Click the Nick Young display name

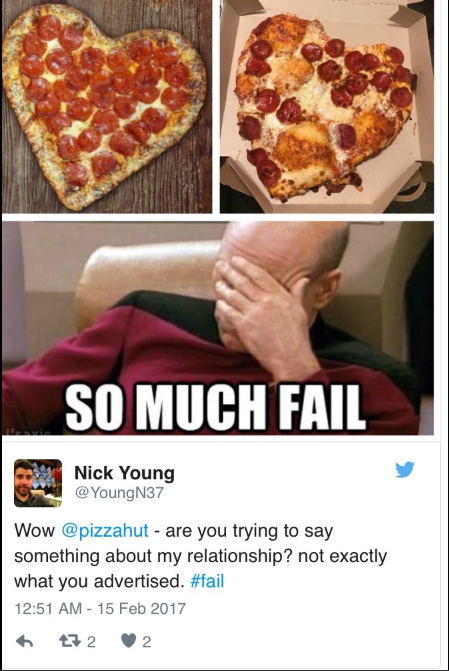tap(125, 473)
